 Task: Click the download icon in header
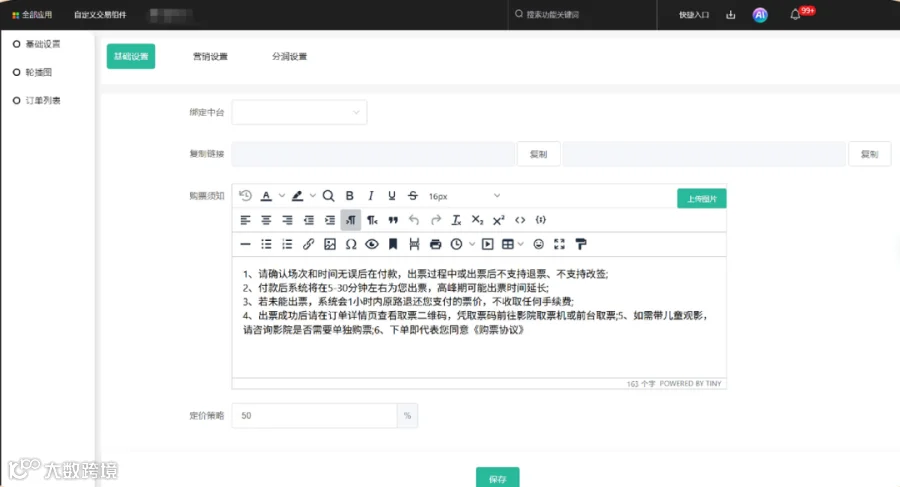coord(731,15)
